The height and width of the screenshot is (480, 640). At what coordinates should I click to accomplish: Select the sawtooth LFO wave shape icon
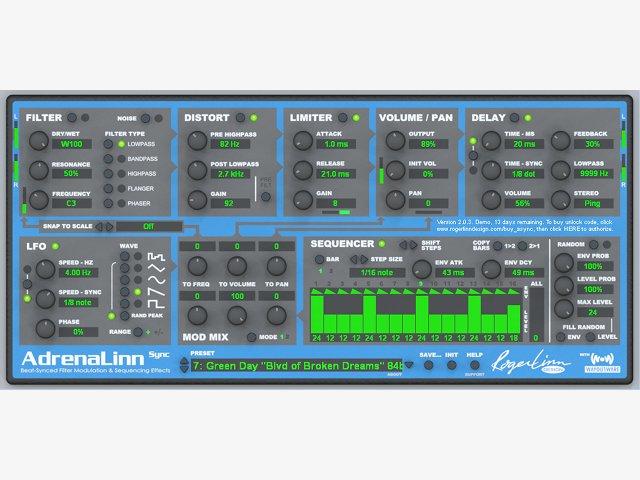[x=156, y=291]
